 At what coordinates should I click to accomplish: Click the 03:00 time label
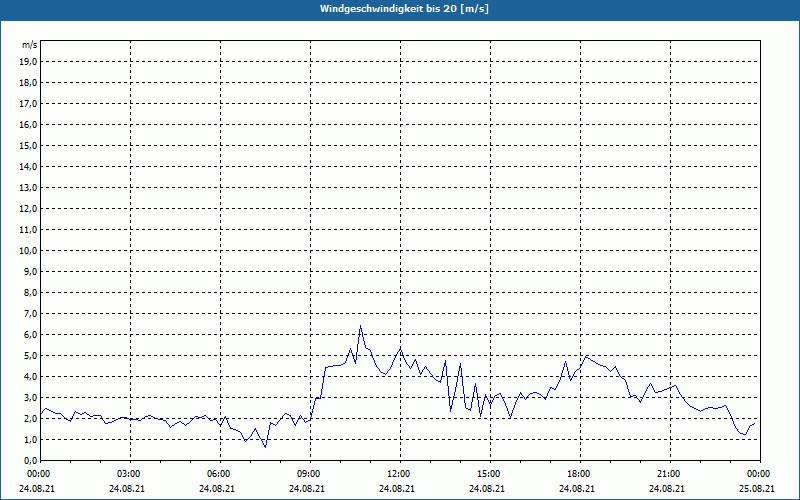[x=131, y=474]
